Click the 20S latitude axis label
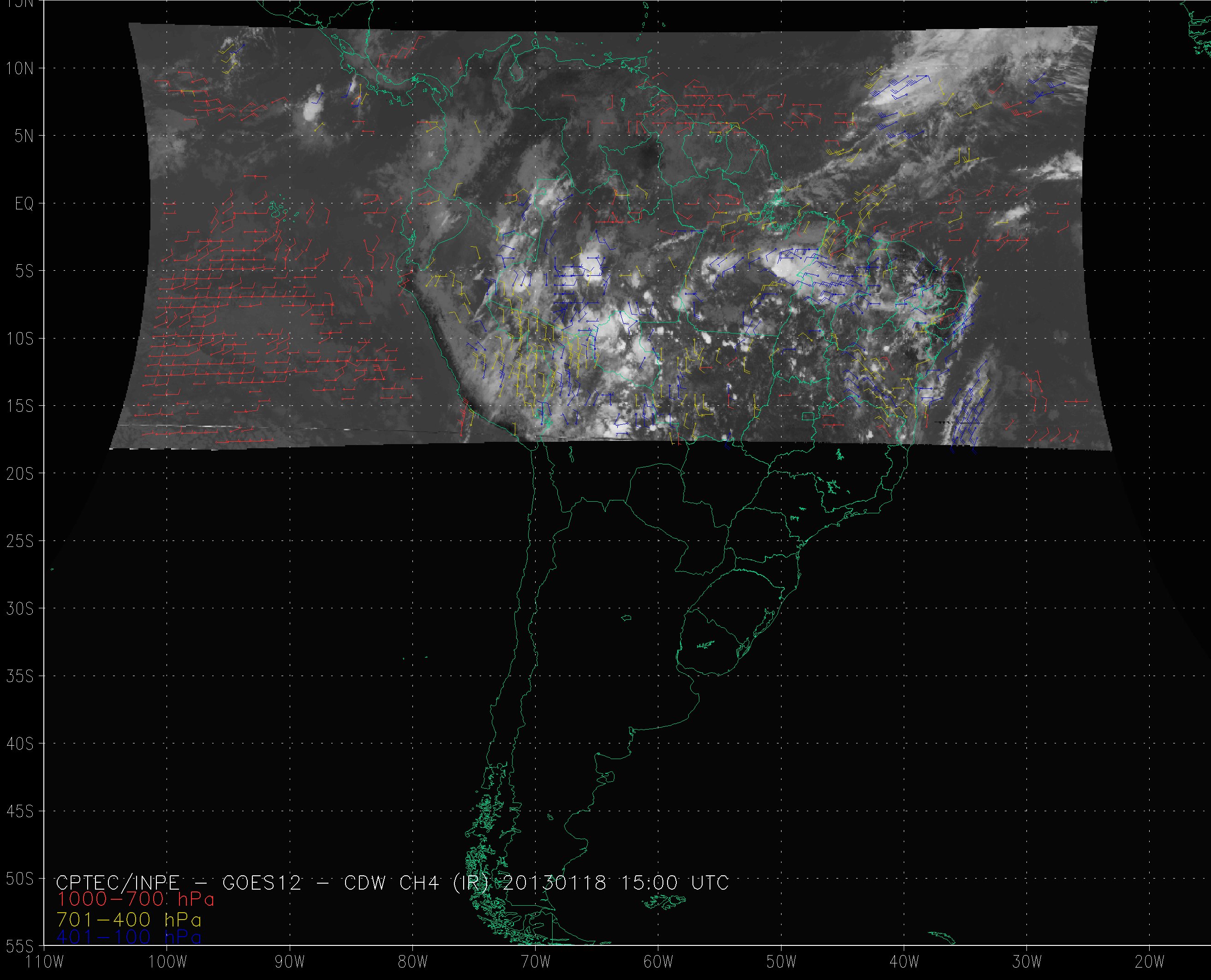The height and width of the screenshot is (980, 1211). click(x=20, y=474)
